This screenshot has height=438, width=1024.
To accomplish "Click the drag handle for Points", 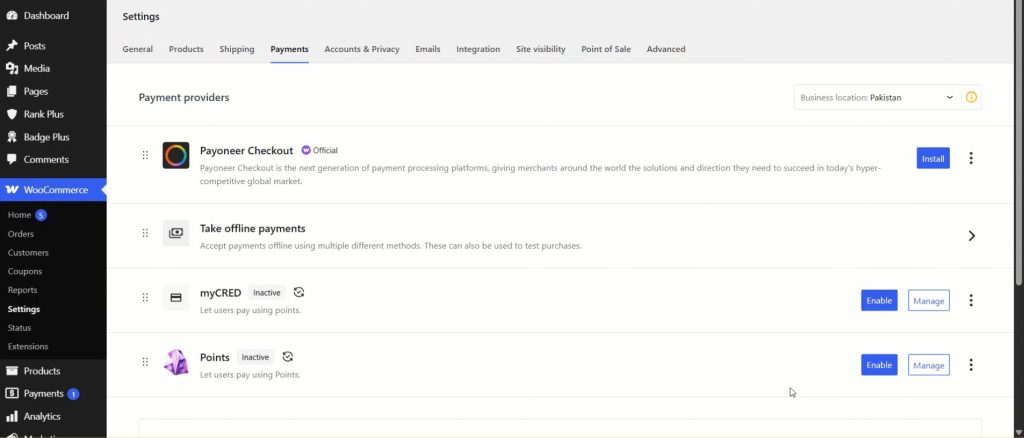I will (x=145, y=362).
